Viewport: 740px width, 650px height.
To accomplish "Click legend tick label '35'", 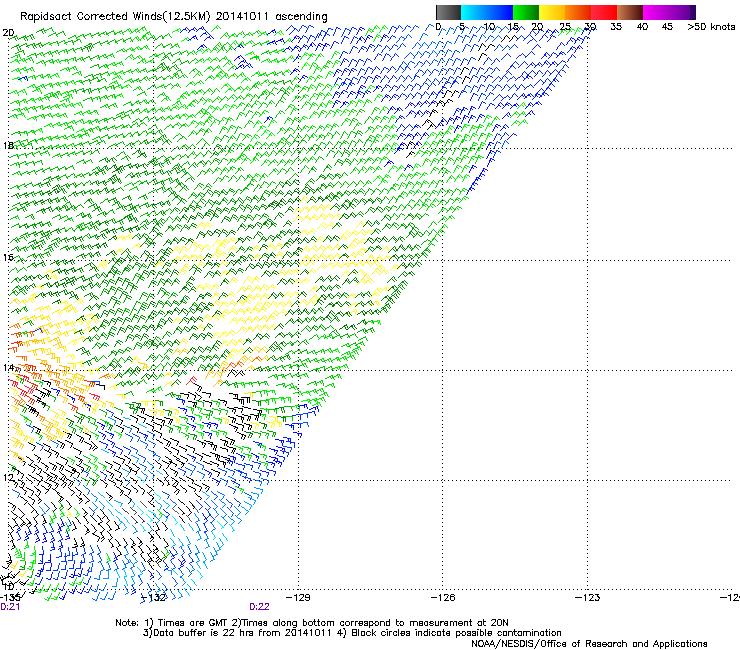I will [616, 26].
